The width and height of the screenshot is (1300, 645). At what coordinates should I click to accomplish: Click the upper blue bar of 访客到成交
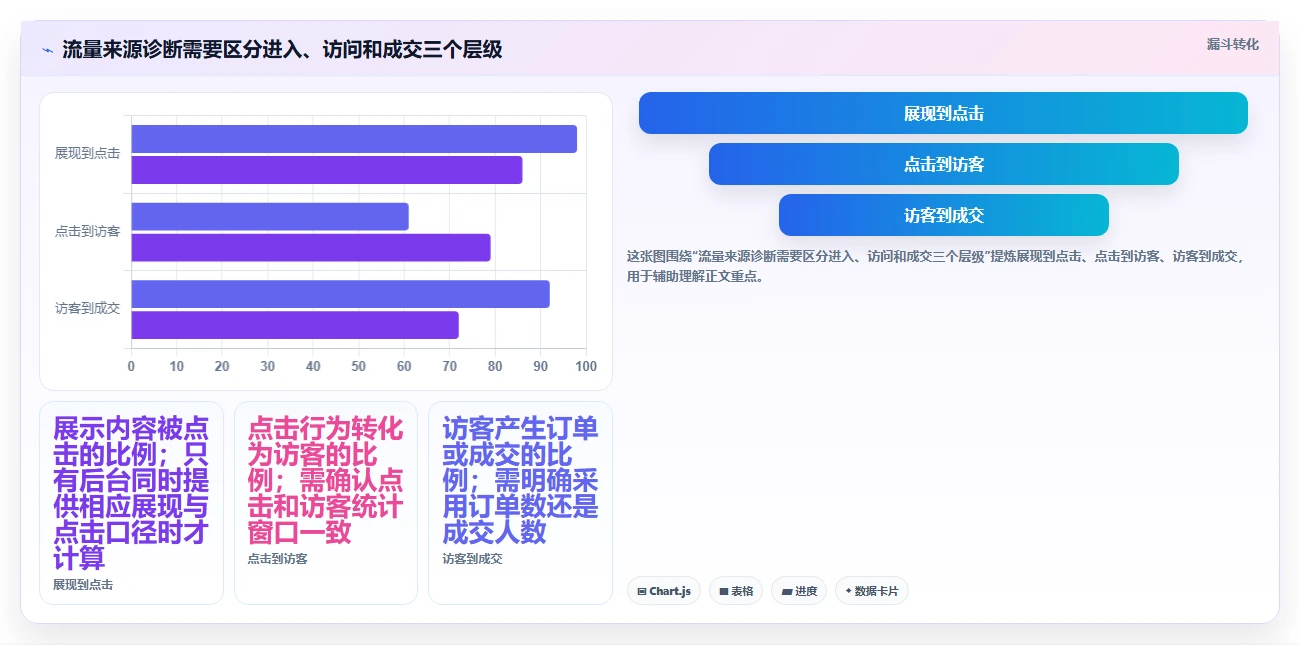pyautogui.click(x=341, y=294)
